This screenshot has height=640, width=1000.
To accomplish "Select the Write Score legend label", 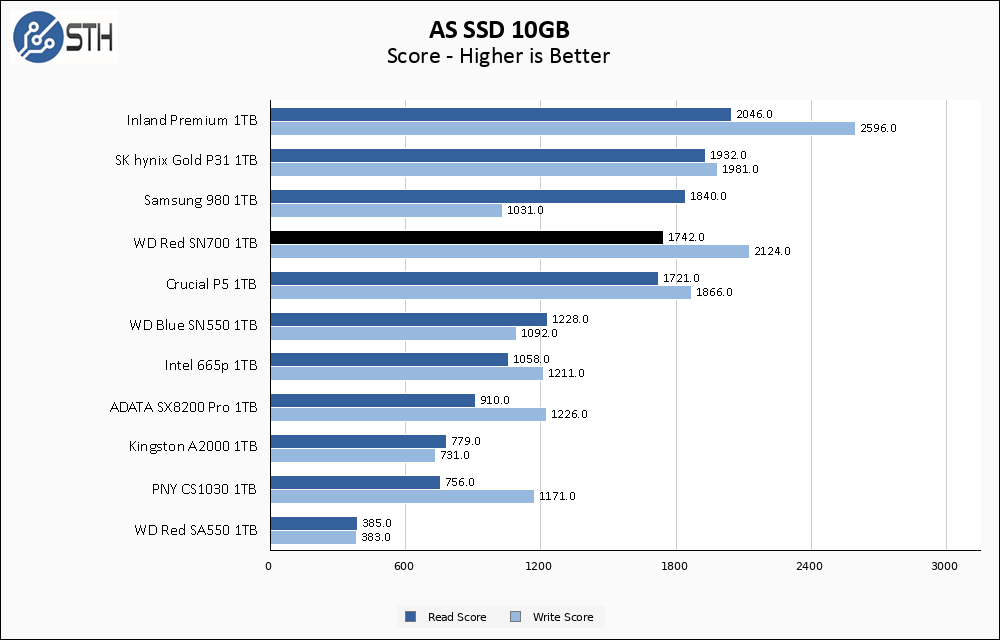I will point(563,617).
